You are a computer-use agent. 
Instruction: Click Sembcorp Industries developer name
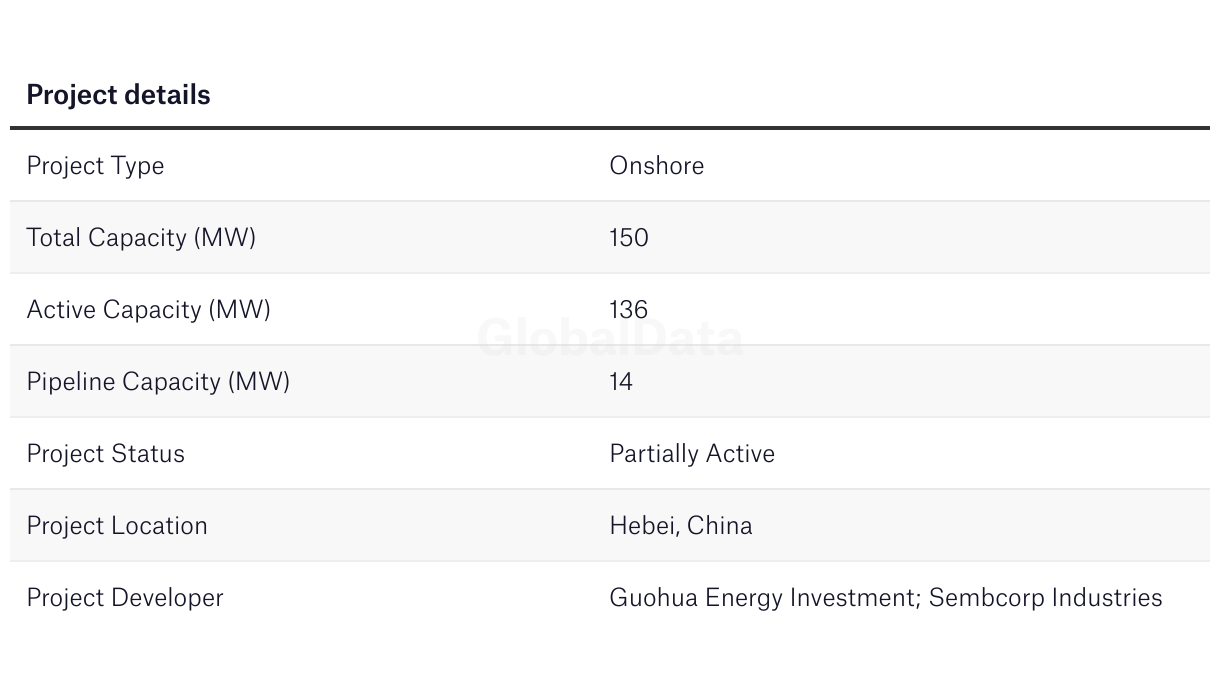point(1046,598)
